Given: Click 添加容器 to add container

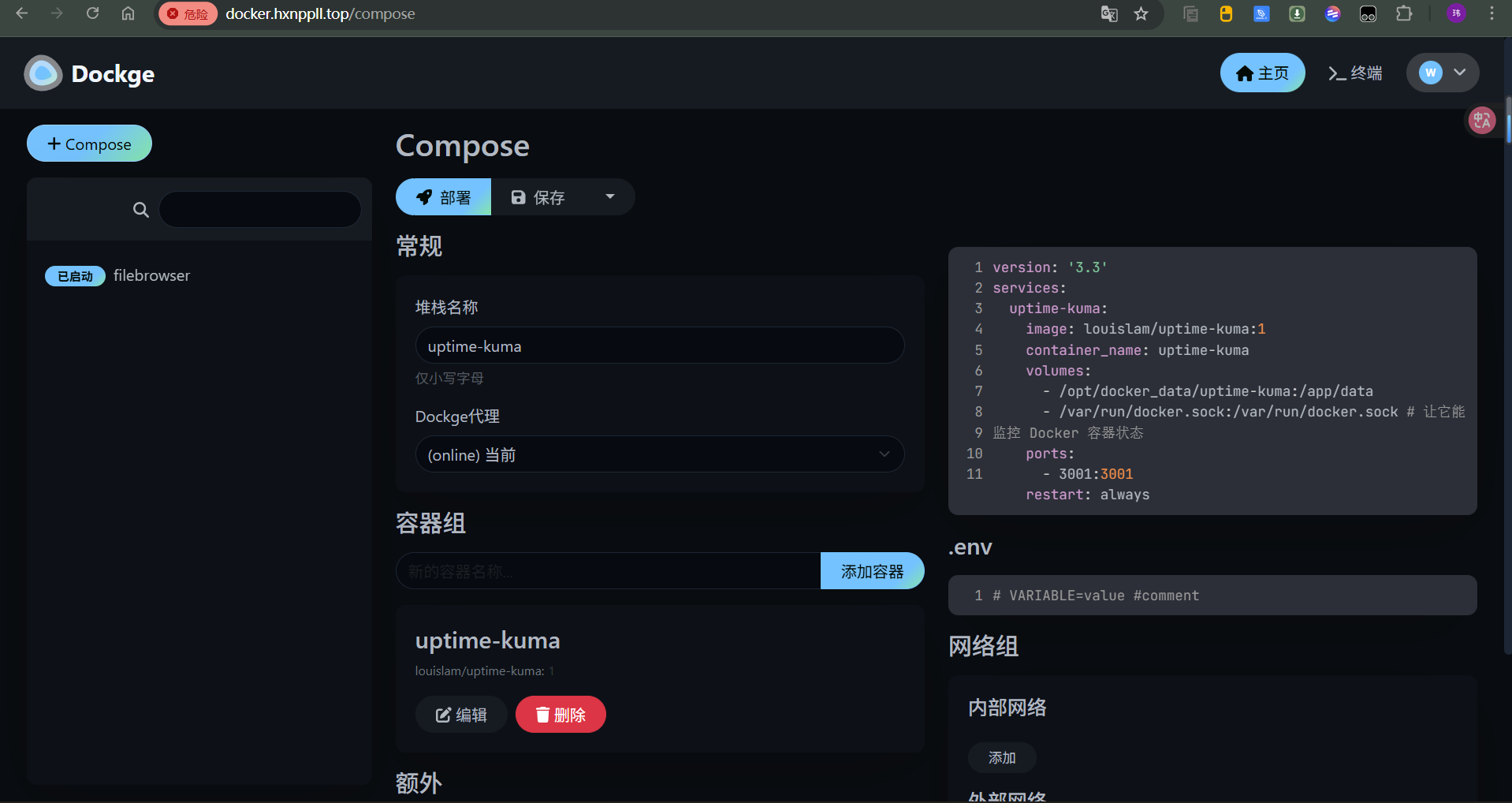Looking at the screenshot, I should tap(872, 571).
